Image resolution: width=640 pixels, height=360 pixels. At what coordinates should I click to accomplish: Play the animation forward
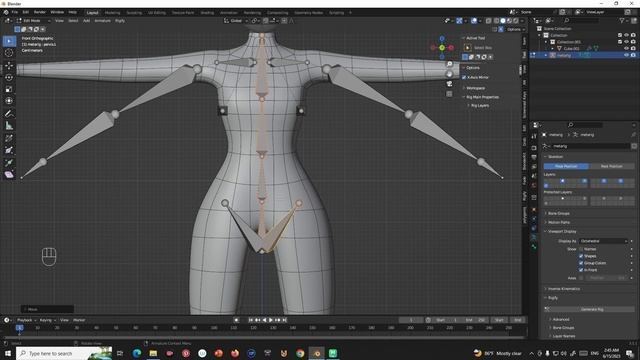click(271, 320)
